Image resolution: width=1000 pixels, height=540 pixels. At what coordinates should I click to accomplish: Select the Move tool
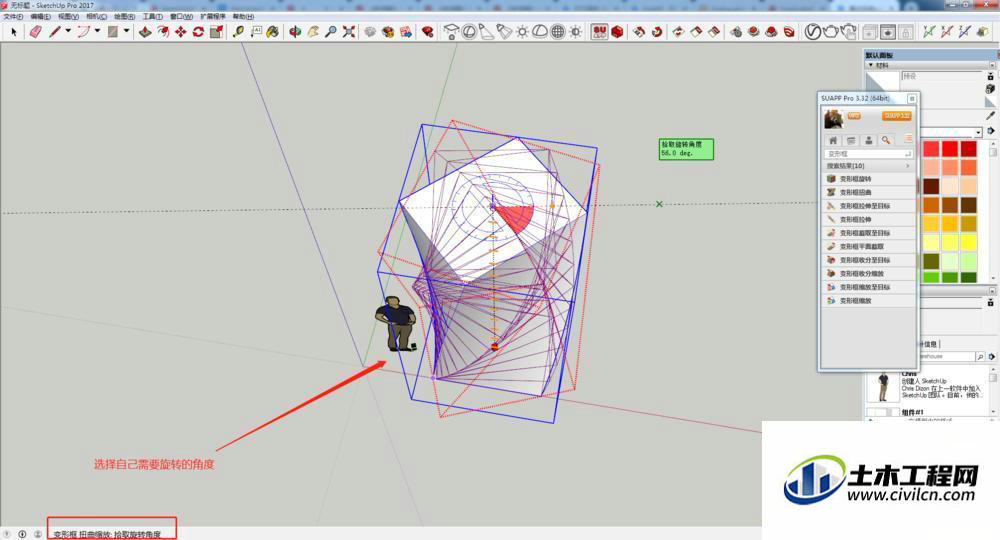point(181,32)
